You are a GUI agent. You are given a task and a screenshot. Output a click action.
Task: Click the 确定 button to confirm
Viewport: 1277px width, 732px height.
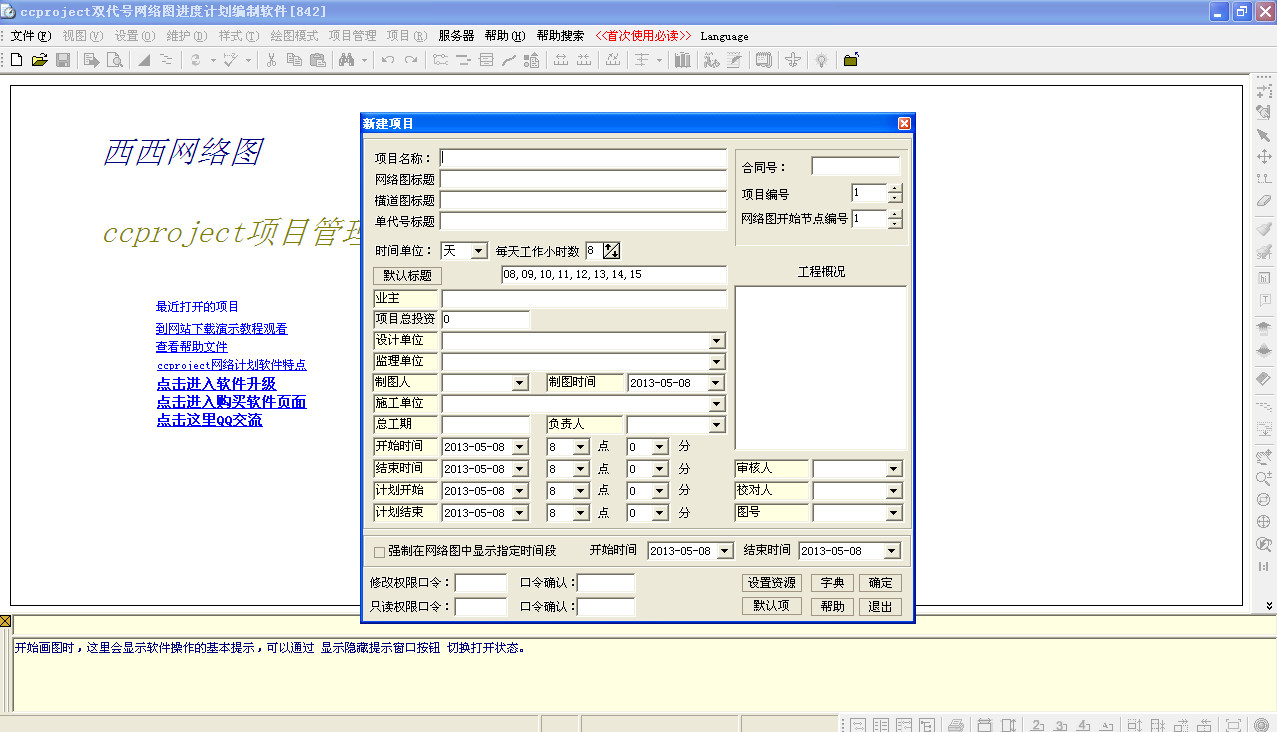[x=879, y=582]
